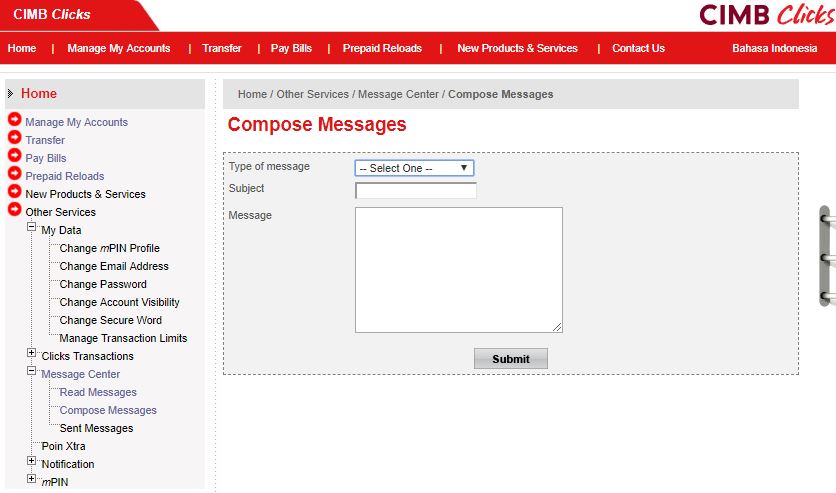This screenshot has height=493, width=836.
Task: Open Transfer in the top navigation bar
Action: point(222,48)
